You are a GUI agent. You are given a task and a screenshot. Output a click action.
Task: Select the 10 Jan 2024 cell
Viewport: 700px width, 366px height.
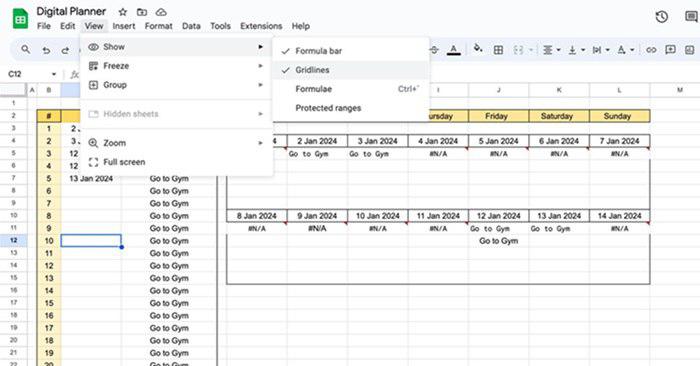pos(378,216)
